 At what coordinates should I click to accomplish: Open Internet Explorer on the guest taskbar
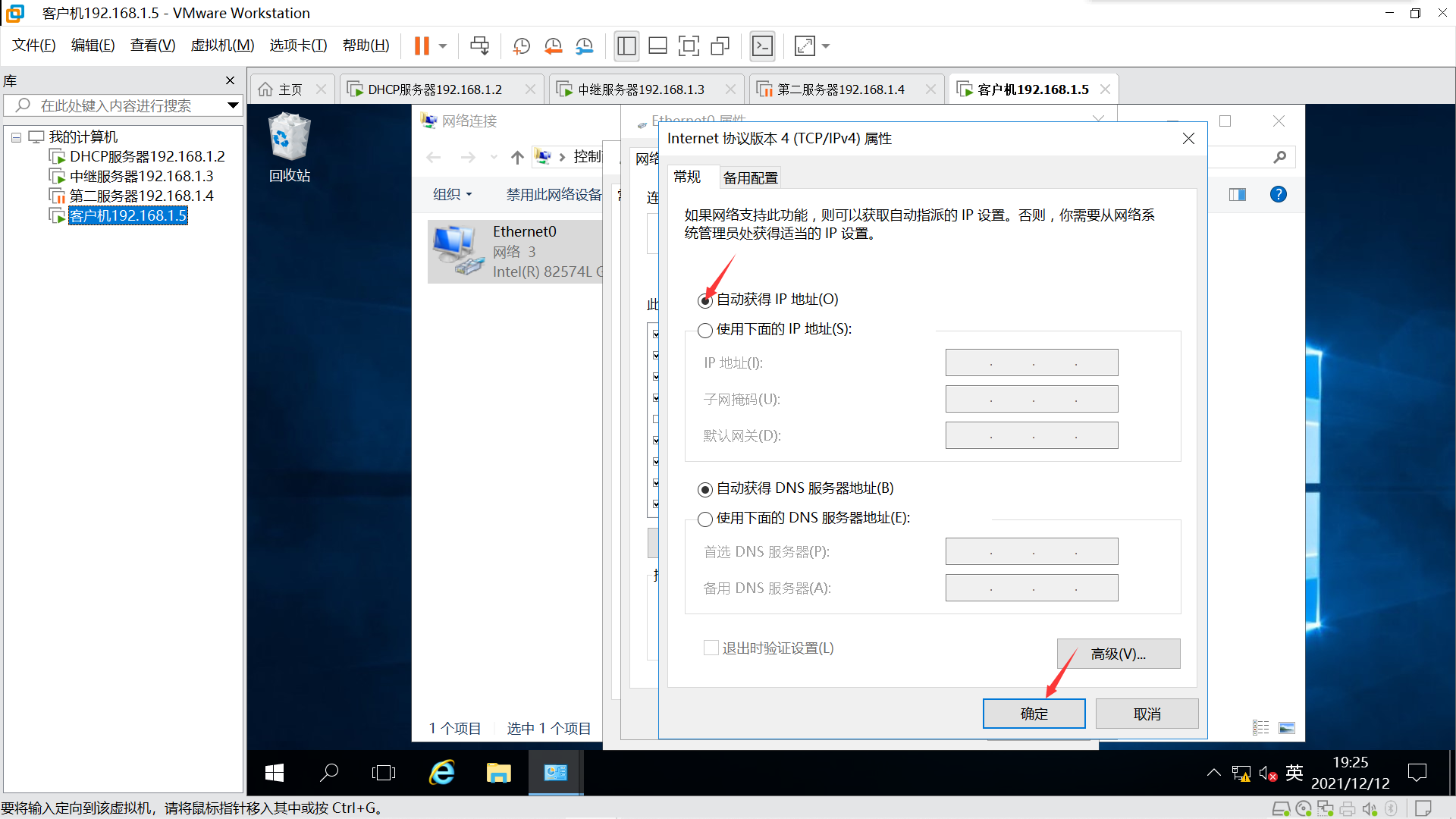click(442, 773)
